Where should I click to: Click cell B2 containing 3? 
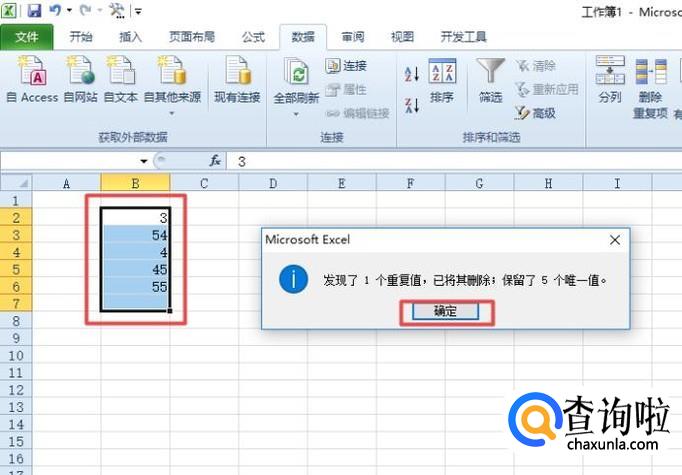click(135, 217)
